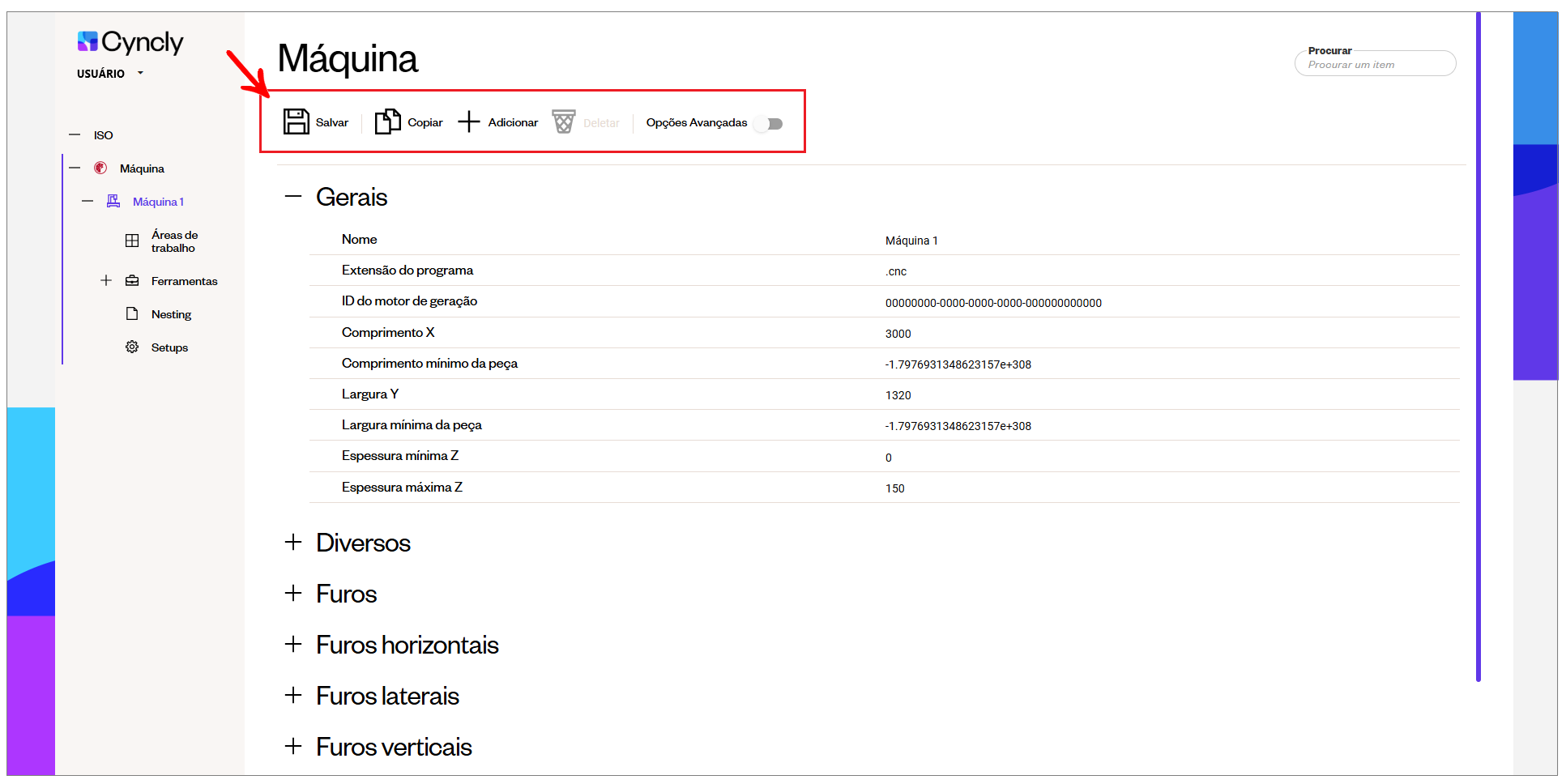Collapse the Máquina tree node
The width and height of the screenshot is (1566, 784).
pyautogui.click(x=75, y=168)
